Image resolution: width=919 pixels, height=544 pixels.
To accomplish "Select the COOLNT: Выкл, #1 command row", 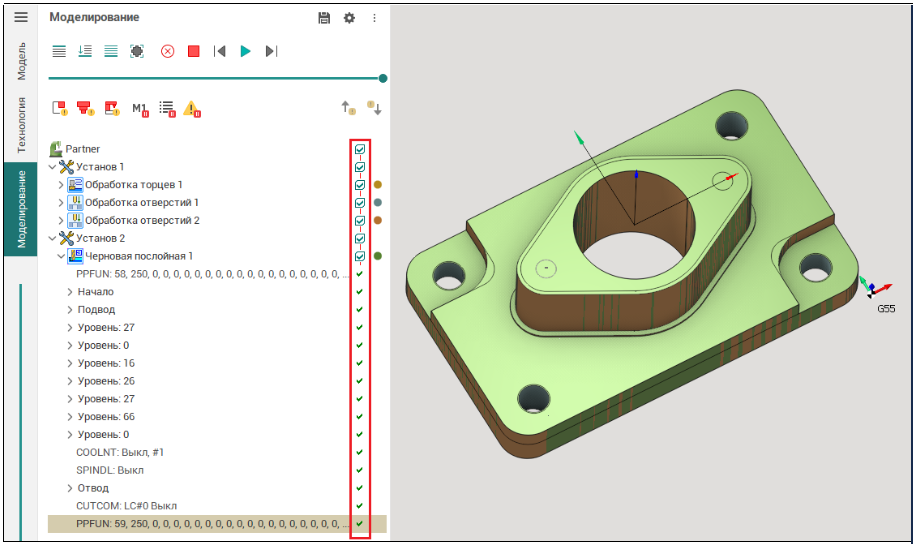I will [120, 452].
